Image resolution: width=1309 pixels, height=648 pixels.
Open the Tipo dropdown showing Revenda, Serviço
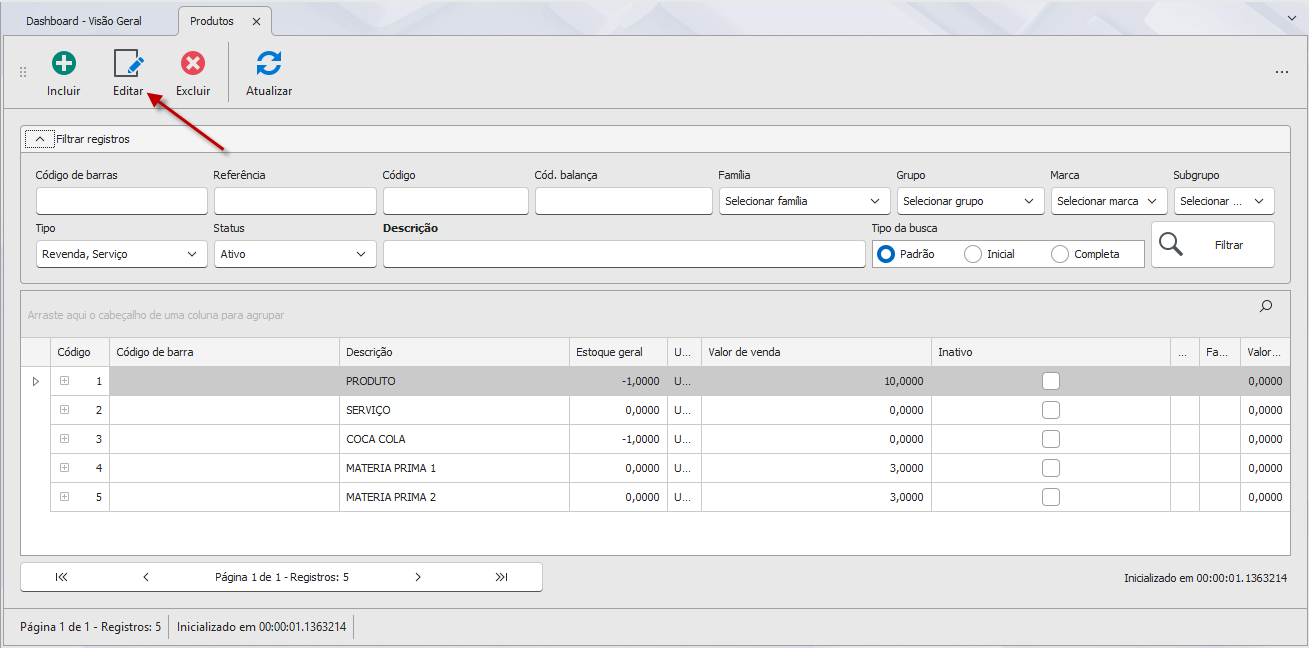[x=122, y=254]
